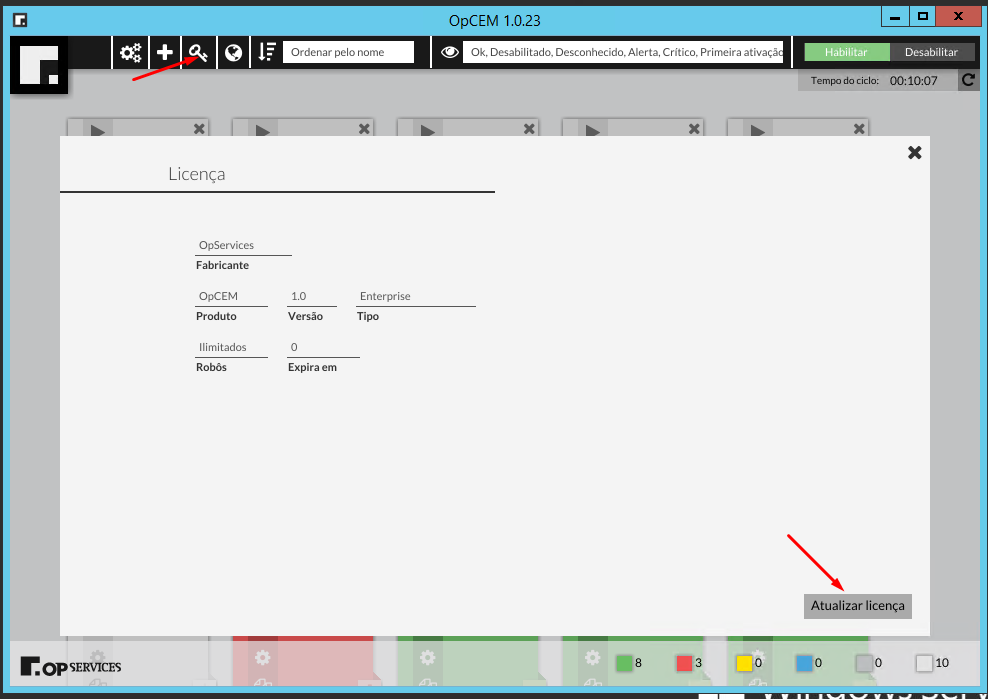988x699 pixels.
Task: Click the refresh cycle time icon
Action: point(967,80)
